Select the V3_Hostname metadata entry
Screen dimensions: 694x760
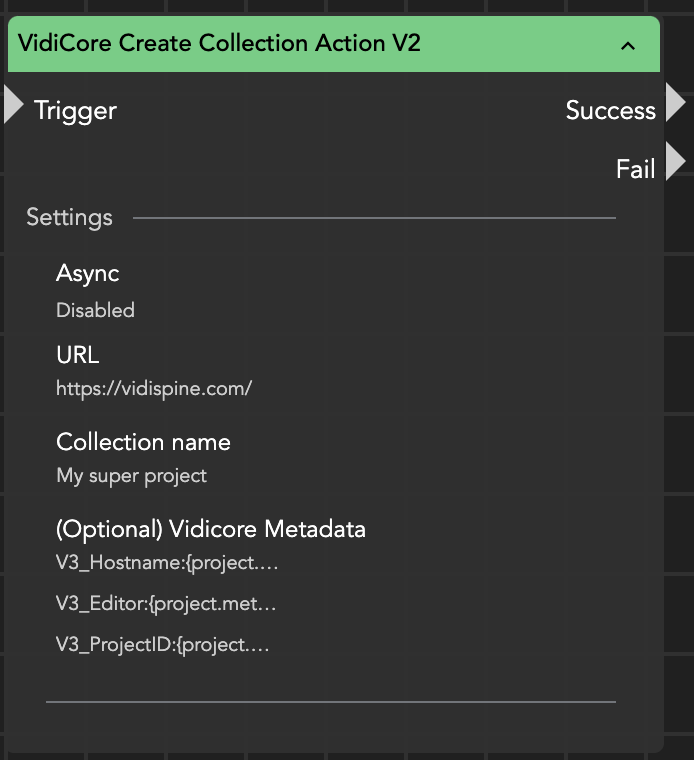(x=166, y=563)
